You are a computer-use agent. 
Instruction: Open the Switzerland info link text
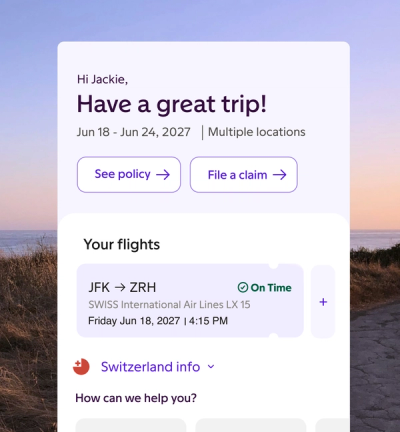[x=151, y=367]
